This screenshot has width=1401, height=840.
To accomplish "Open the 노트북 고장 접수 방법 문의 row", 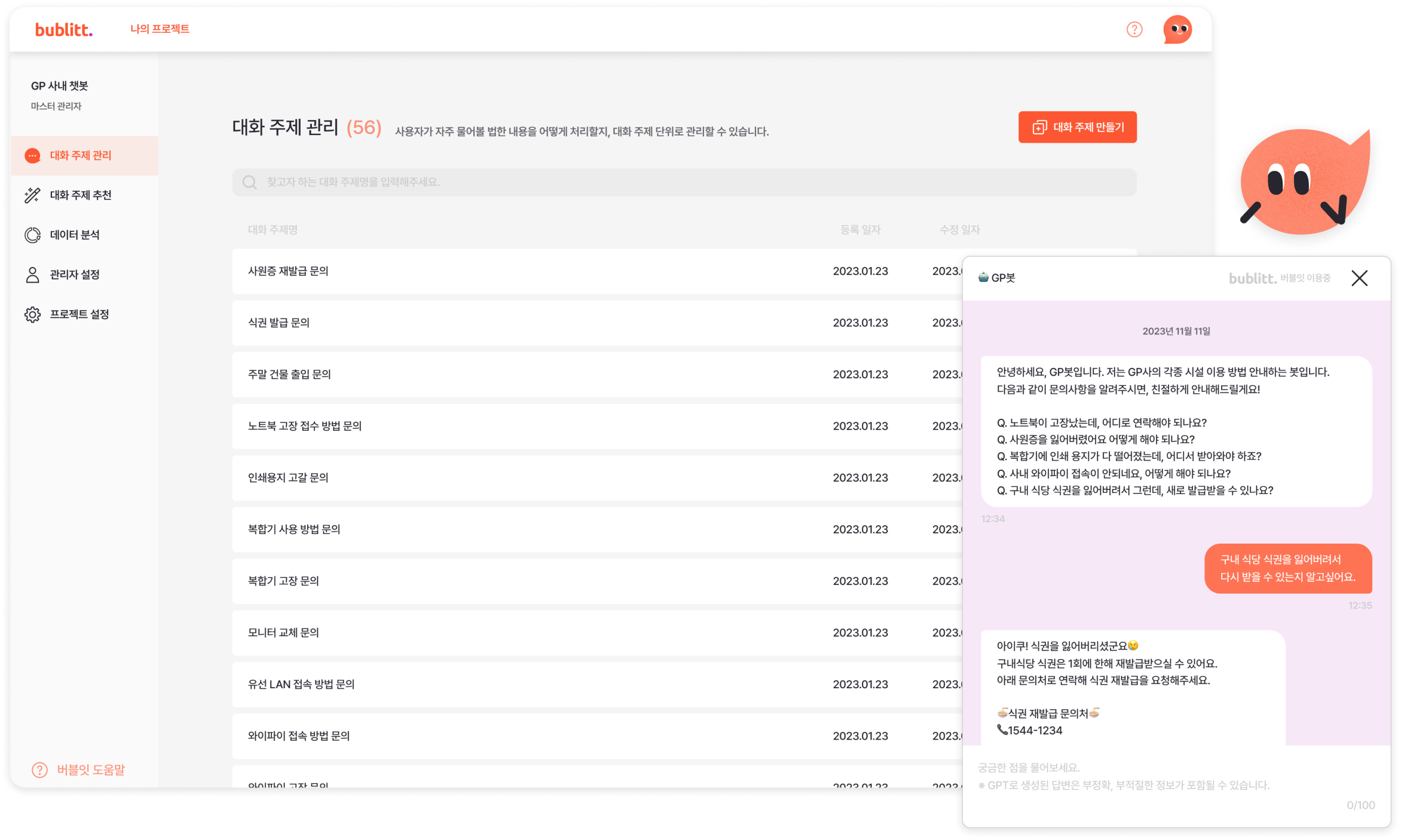I will [305, 426].
